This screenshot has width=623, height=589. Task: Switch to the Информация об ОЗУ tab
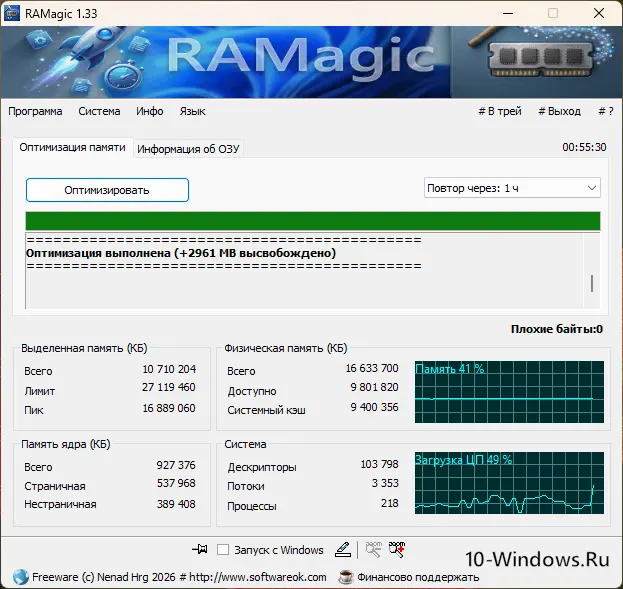(188, 149)
